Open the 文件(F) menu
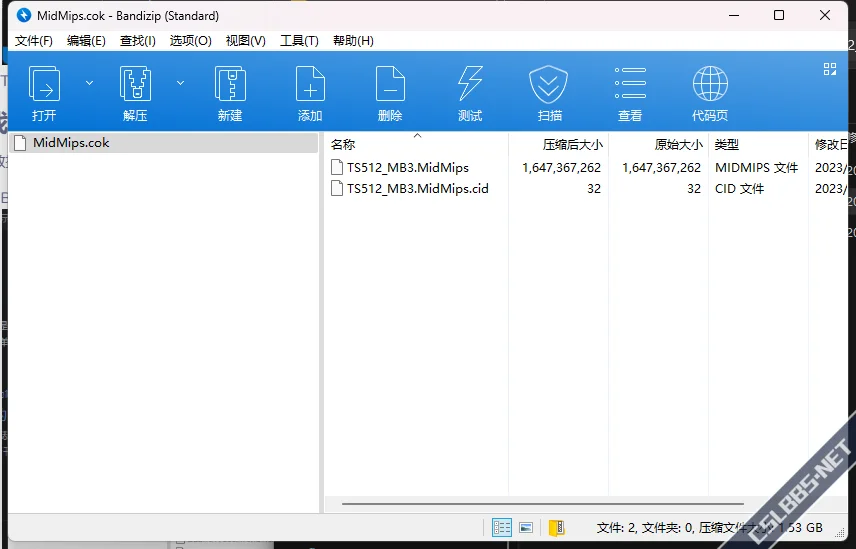The width and height of the screenshot is (856, 549). pyautogui.click(x=34, y=41)
